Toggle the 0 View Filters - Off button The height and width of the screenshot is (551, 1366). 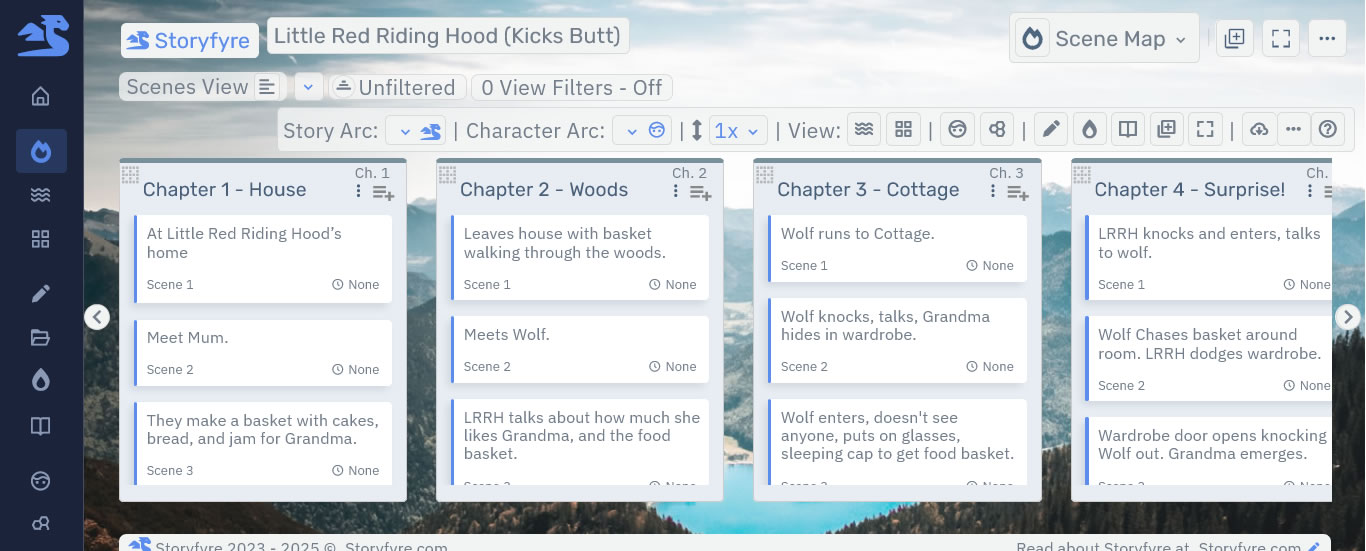[x=571, y=88]
